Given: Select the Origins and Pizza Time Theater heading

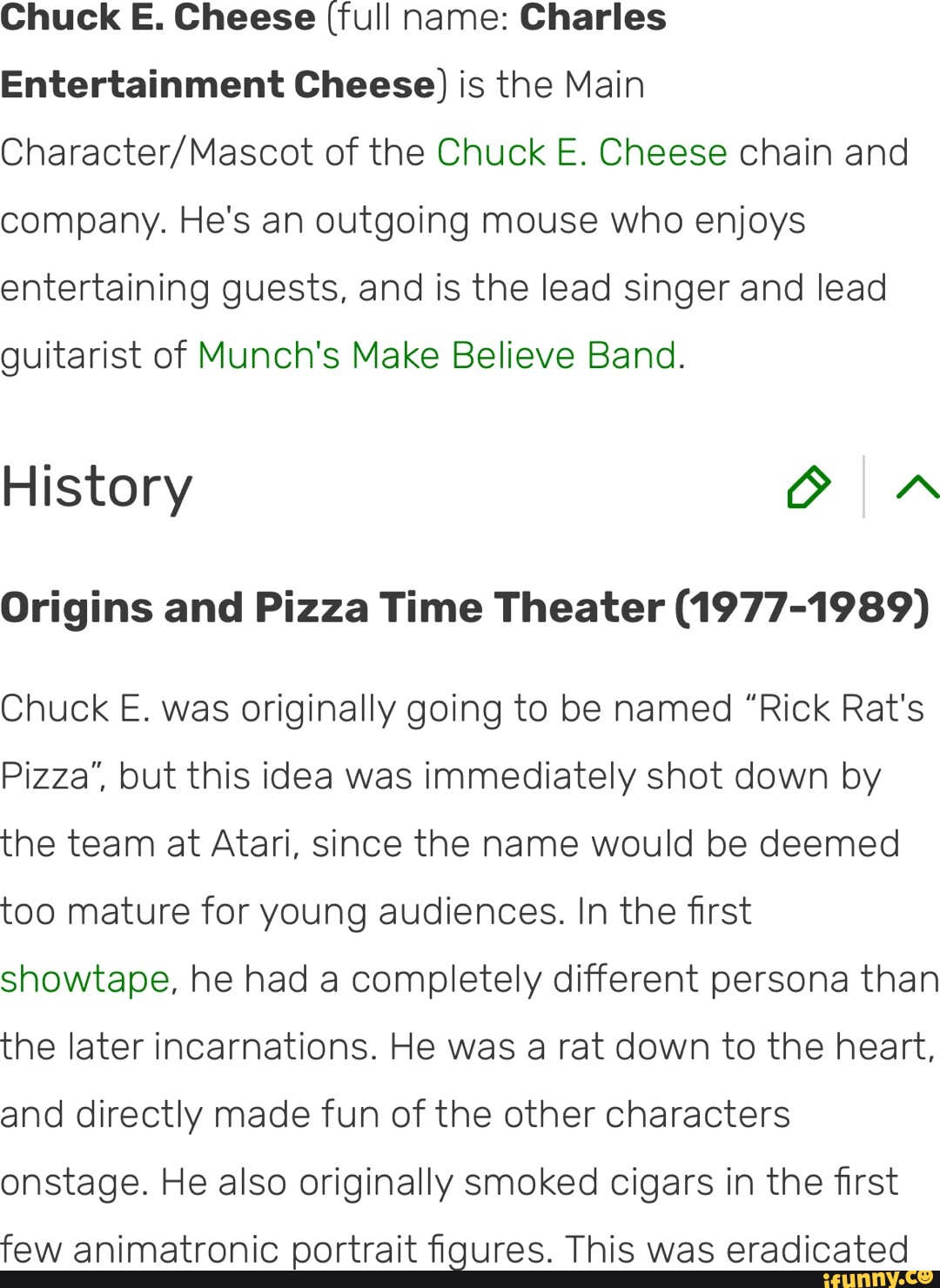Looking at the screenshot, I should point(464,608).
